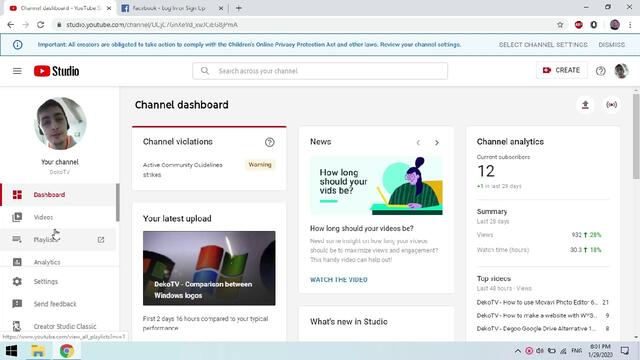Open the latest upload video thumbnail

[209, 268]
